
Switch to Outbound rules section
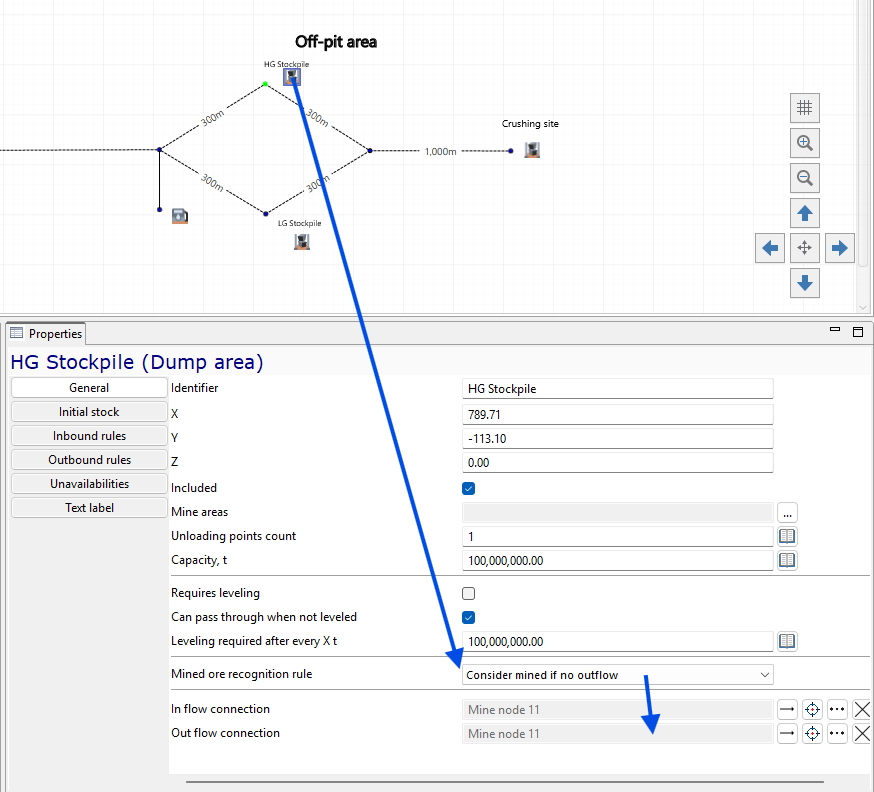[x=89, y=460]
